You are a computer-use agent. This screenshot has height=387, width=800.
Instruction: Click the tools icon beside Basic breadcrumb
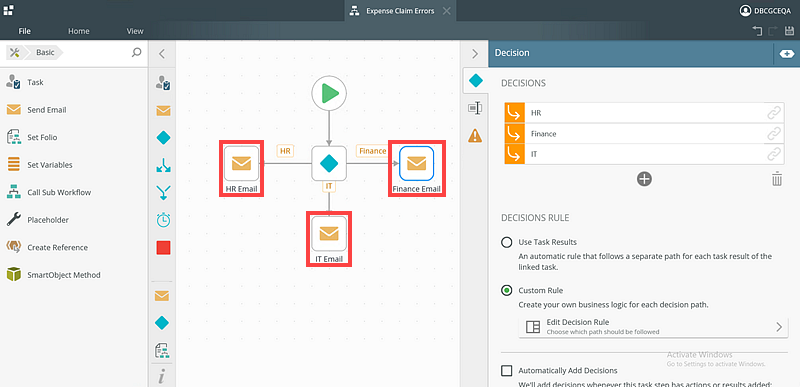pyautogui.click(x=15, y=52)
